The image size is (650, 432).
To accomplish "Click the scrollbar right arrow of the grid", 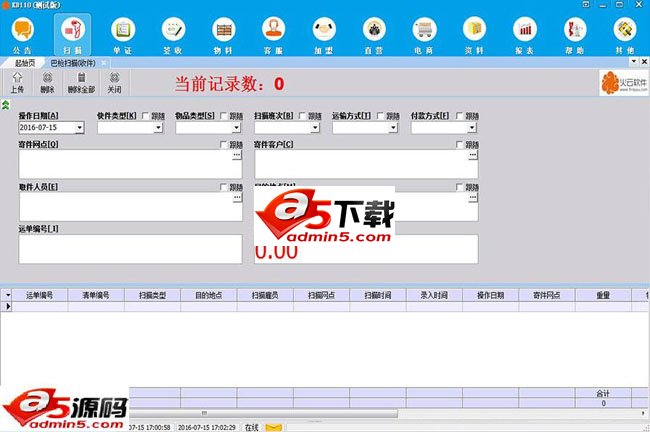I will coord(643,413).
